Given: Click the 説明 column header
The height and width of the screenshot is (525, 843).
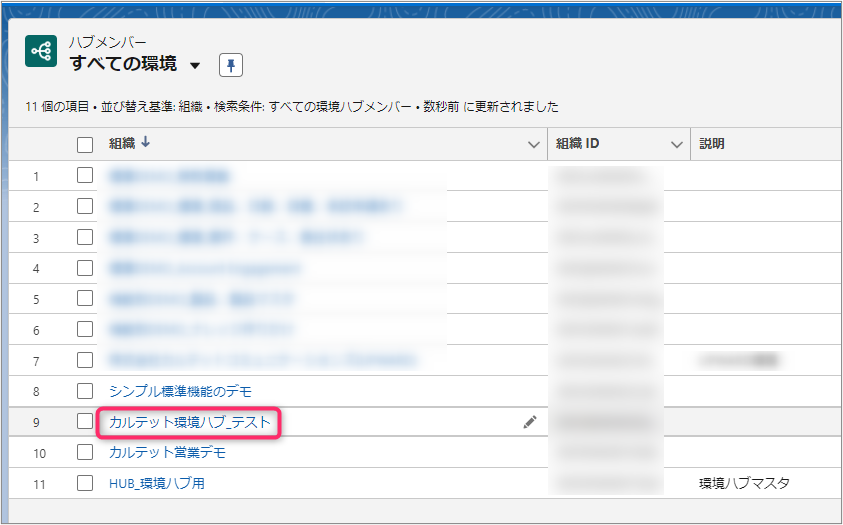Looking at the screenshot, I should click(x=712, y=144).
